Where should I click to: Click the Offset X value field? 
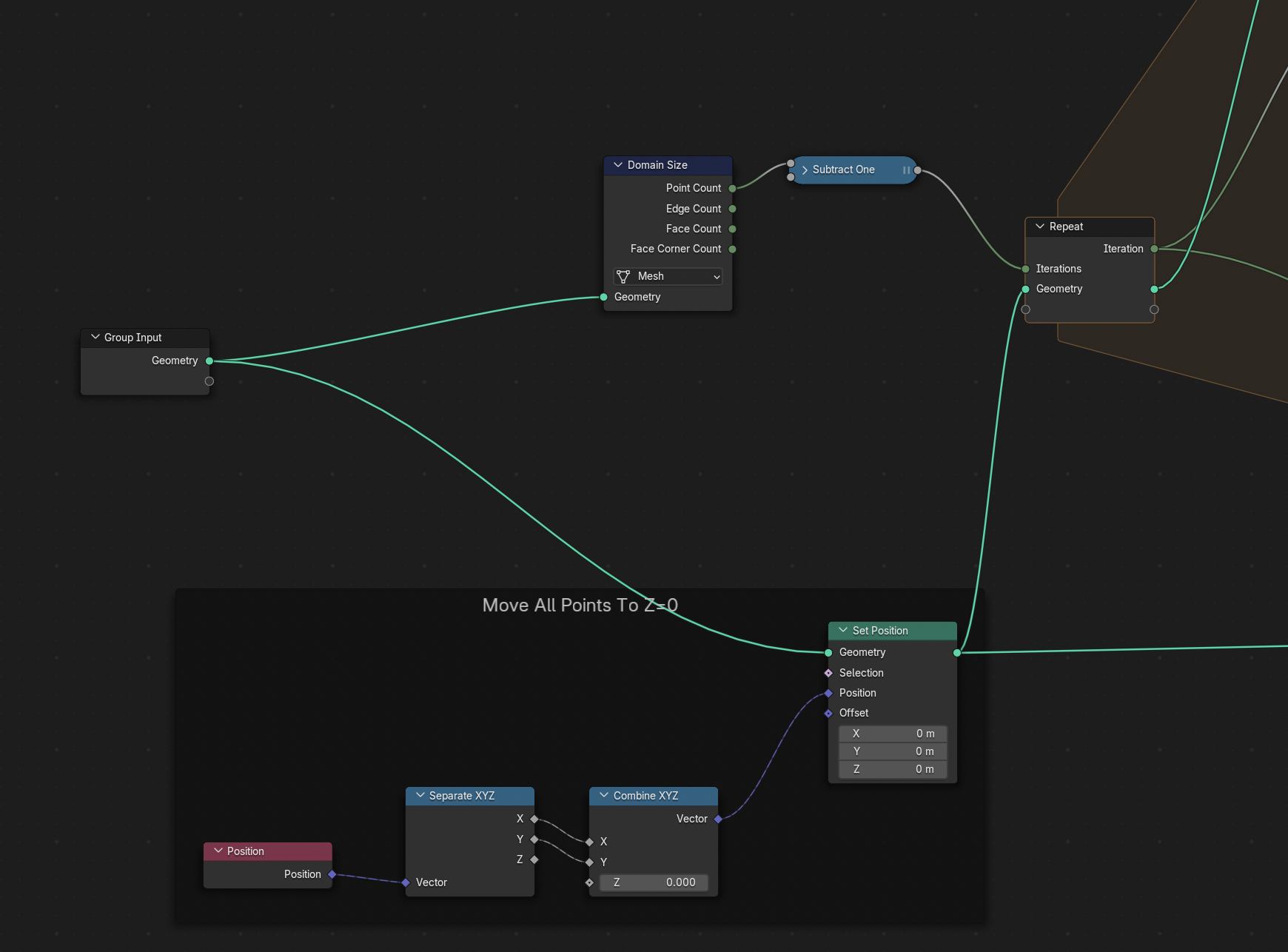[x=893, y=734]
